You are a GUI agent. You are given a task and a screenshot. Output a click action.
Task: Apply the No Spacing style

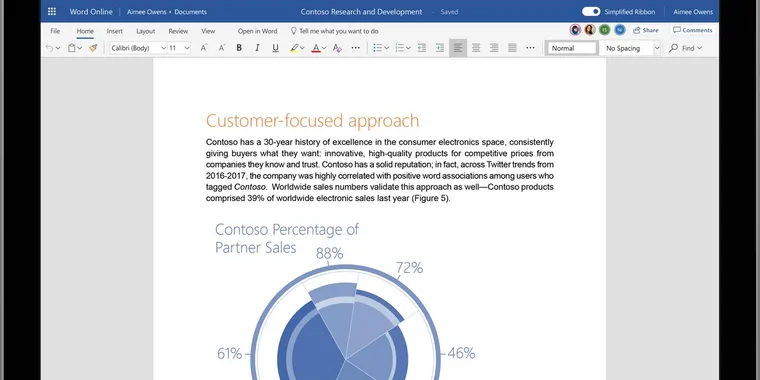626,48
